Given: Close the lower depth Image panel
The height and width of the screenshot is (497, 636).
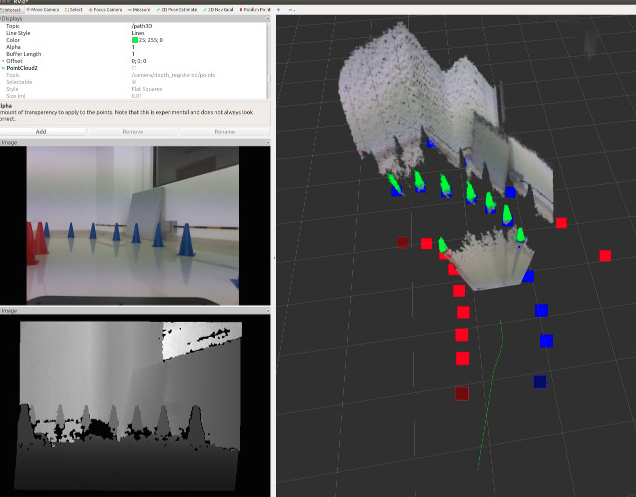Looking at the screenshot, I should [268, 310].
